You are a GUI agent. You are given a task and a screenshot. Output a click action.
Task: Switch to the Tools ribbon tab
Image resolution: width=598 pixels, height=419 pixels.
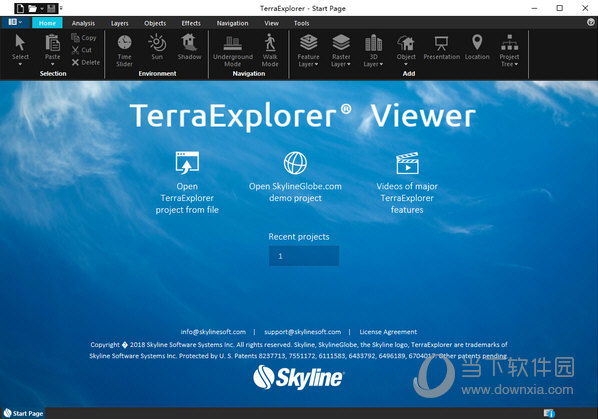tap(301, 23)
